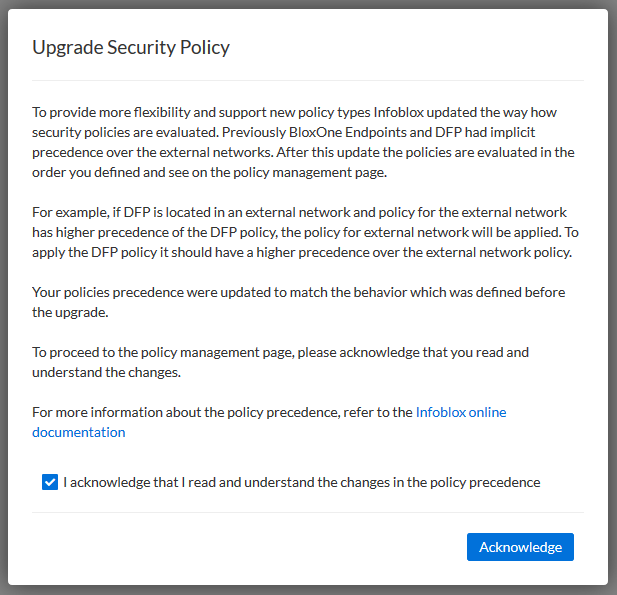
Task: Click the "To proceed to the policy management page" text
Action: (280, 352)
